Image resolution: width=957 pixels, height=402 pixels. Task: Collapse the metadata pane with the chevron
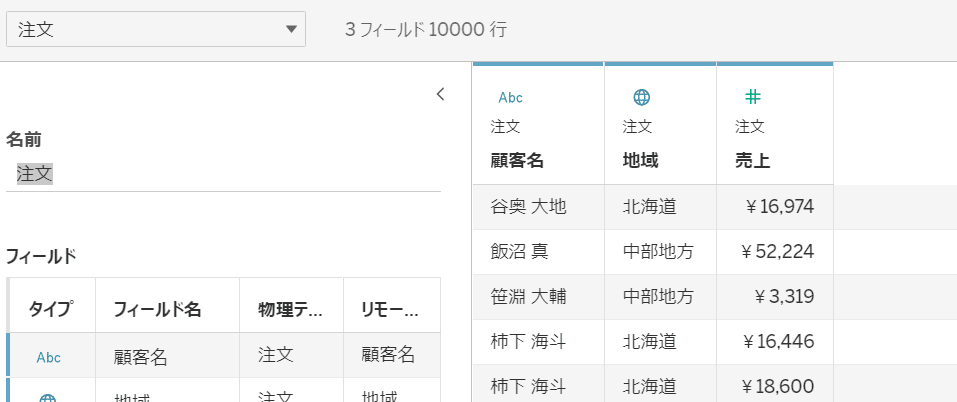click(441, 94)
